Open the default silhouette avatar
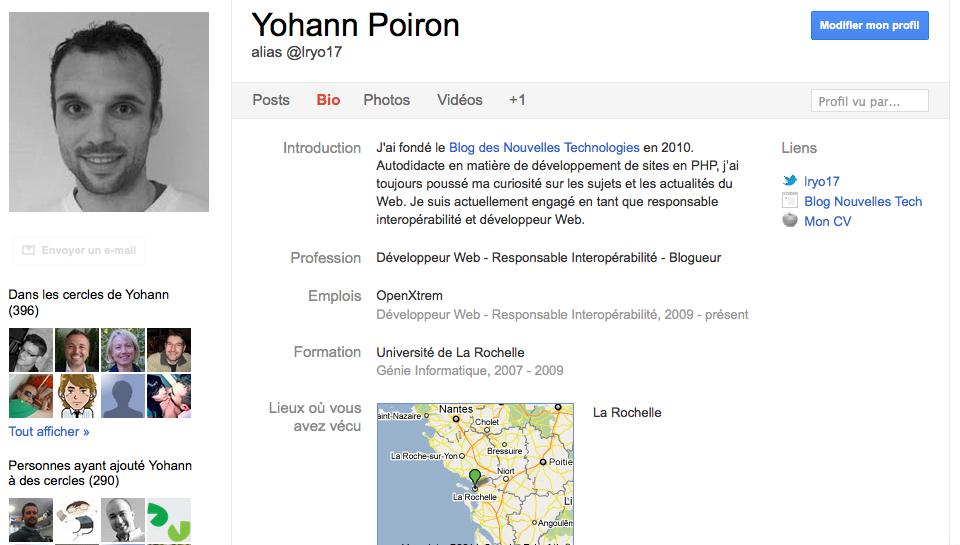960x545 pixels. click(122, 396)
